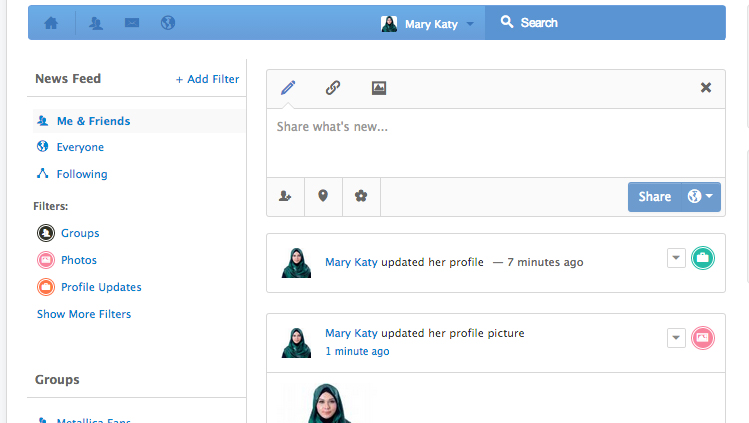This screenshot has width=749, height=423.
Task: Open the new profile picture image
Action: pyautogui.click(x=327, y=402)
